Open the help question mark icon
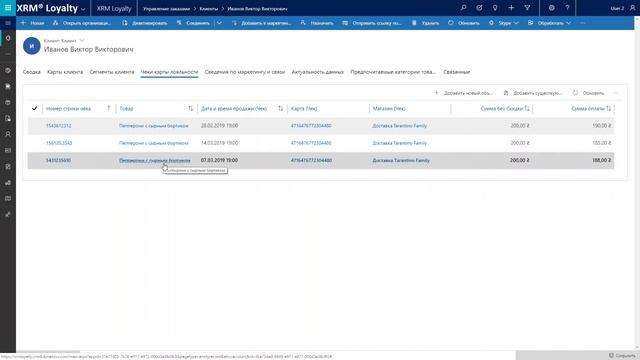640x360 pixels. (567, 8)
